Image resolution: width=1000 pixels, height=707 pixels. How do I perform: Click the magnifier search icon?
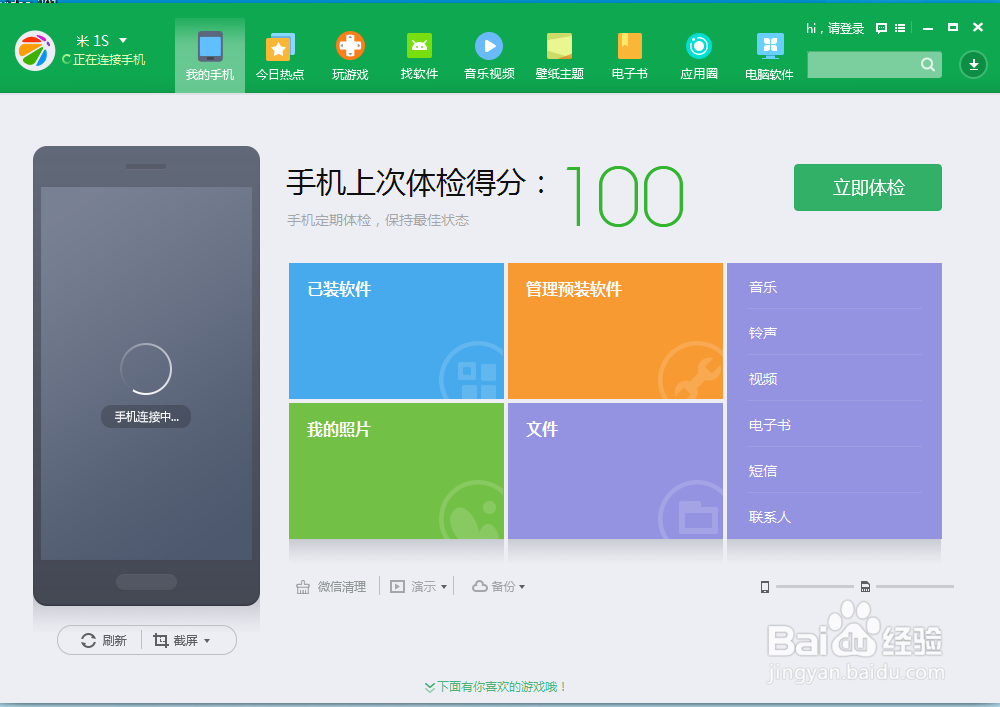(928, 64)
